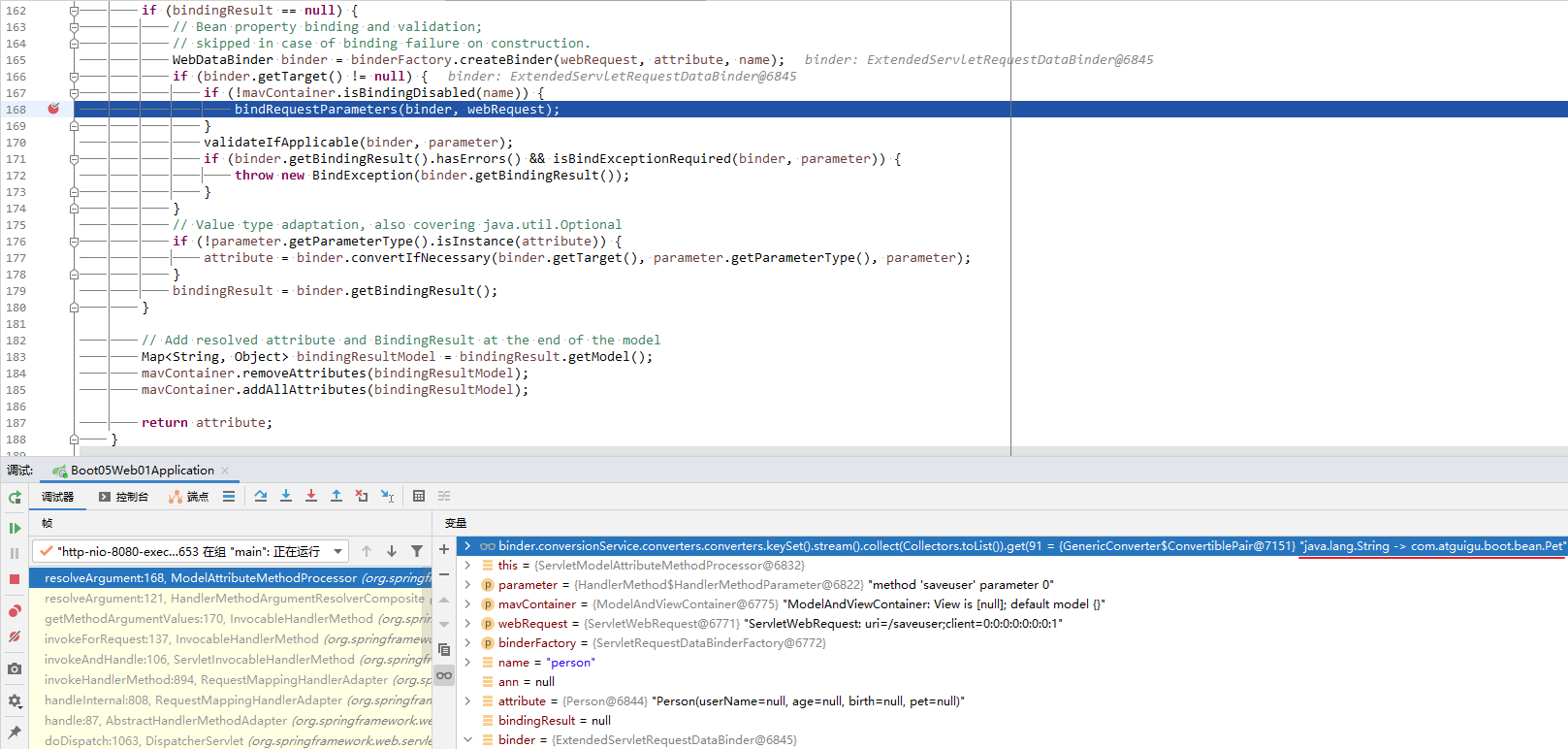This screenshot has width=1568, height=749.
Task: Click the 'return attribute;' statement
Action: coord(207,423)
